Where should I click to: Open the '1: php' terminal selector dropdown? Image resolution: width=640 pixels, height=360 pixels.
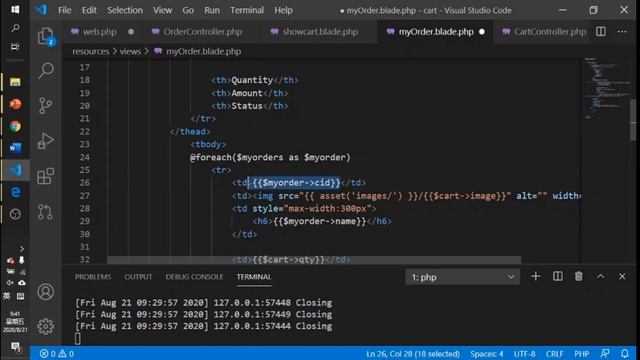point(462,277)
